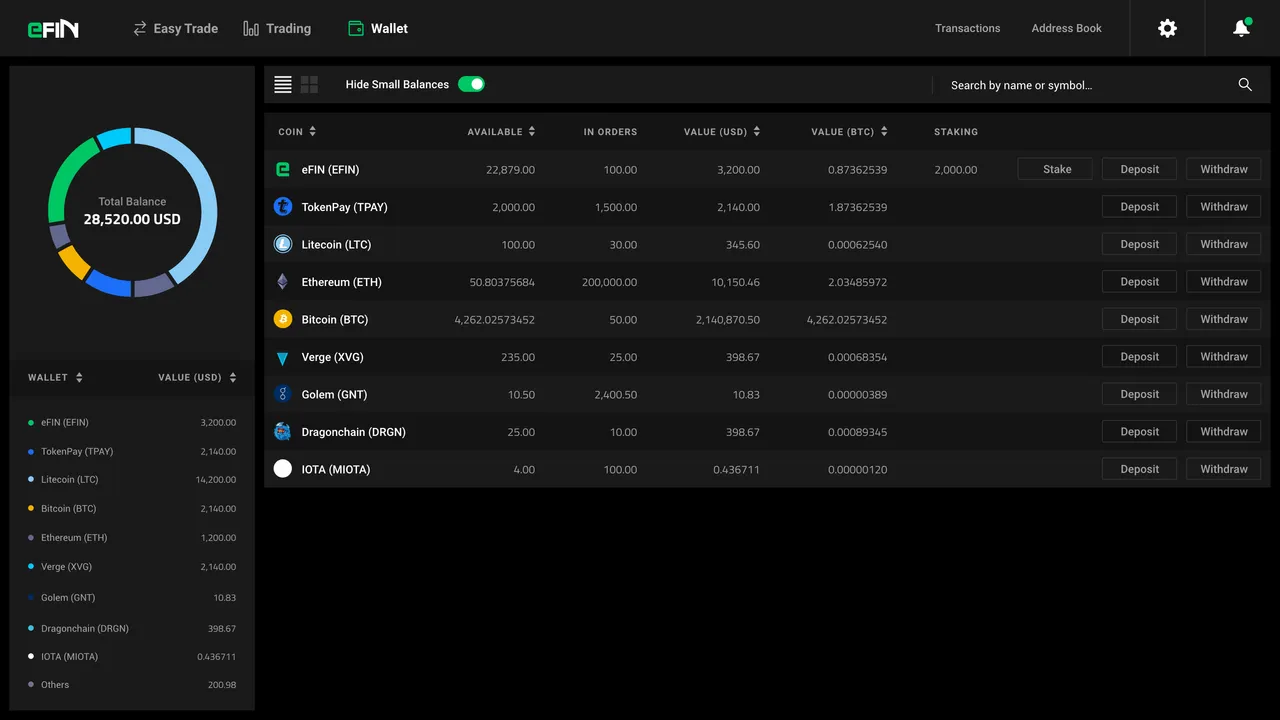1280x720 pixels.
Task: Sort by Value (USD) column
Action: (722, 131)
